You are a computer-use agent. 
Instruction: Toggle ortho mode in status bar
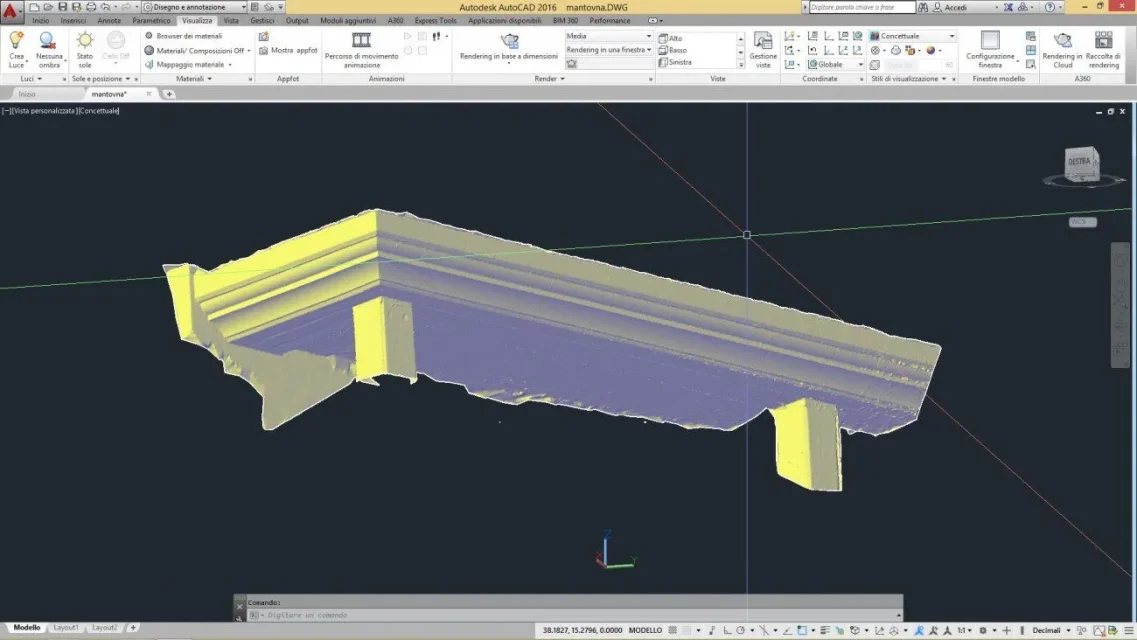coord(727,631)
